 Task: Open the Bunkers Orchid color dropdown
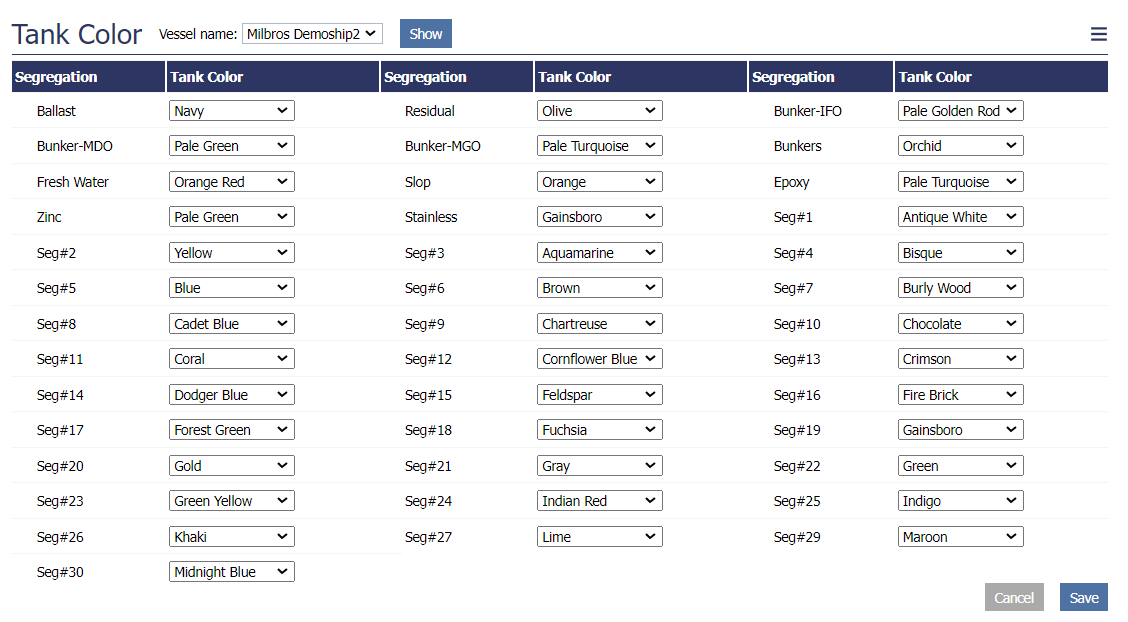pyautogui.click(x=960, y=146)
